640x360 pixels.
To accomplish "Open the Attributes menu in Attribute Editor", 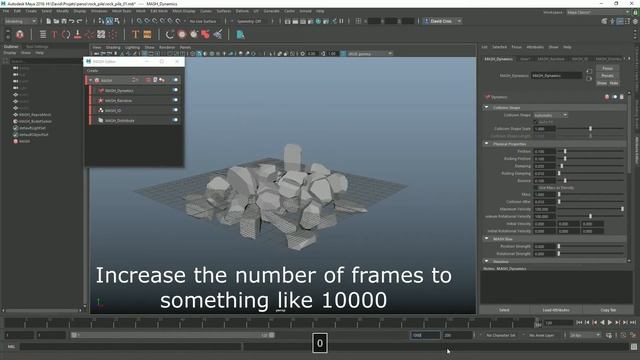I will [x=535, y=47].
